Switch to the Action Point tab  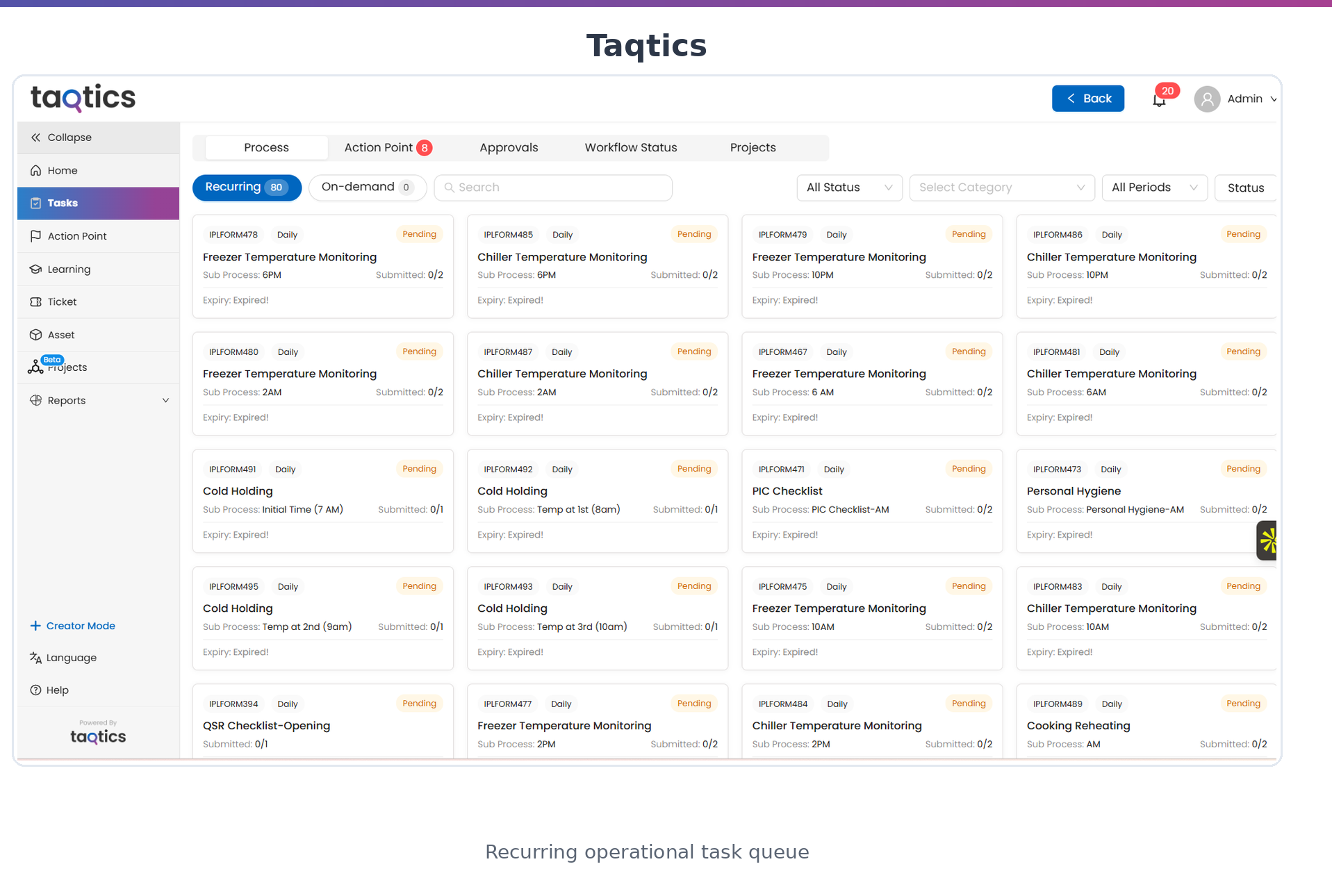point(388,147)
